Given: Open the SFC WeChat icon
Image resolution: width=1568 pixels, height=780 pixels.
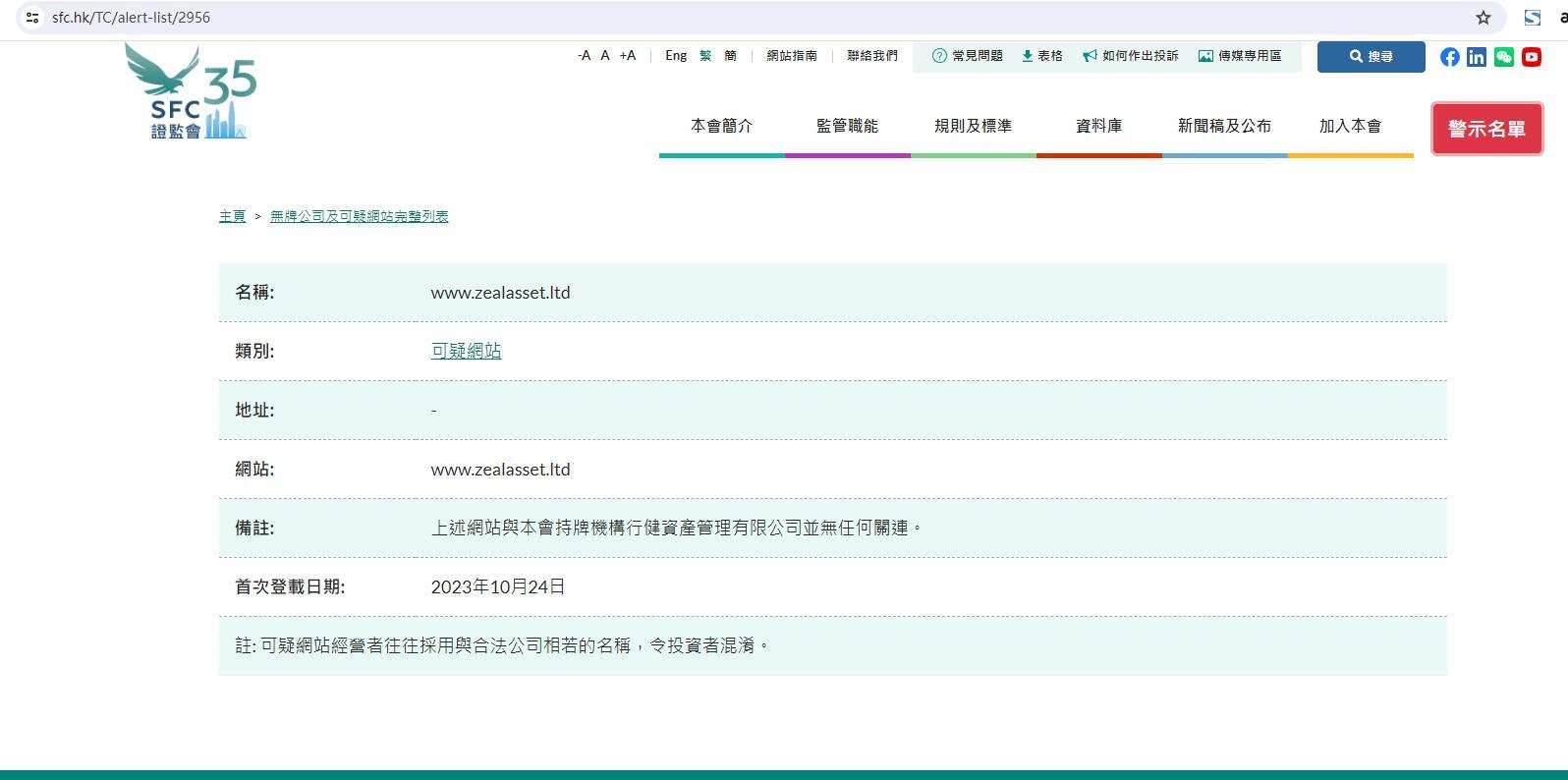Looking at the screenshot, I should 1504,57.
